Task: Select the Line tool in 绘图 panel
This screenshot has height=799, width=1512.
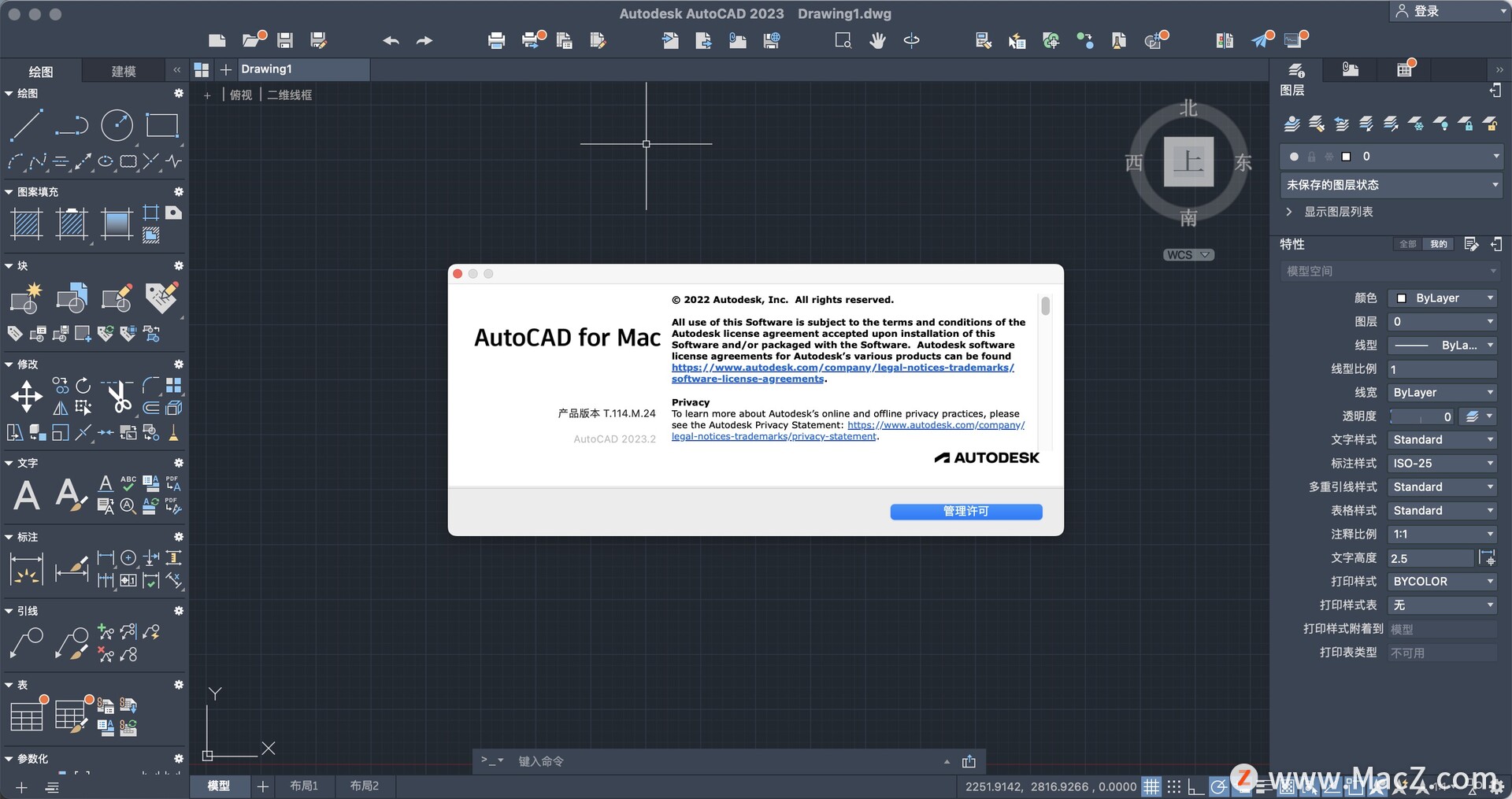Action: tap(26, 126)
